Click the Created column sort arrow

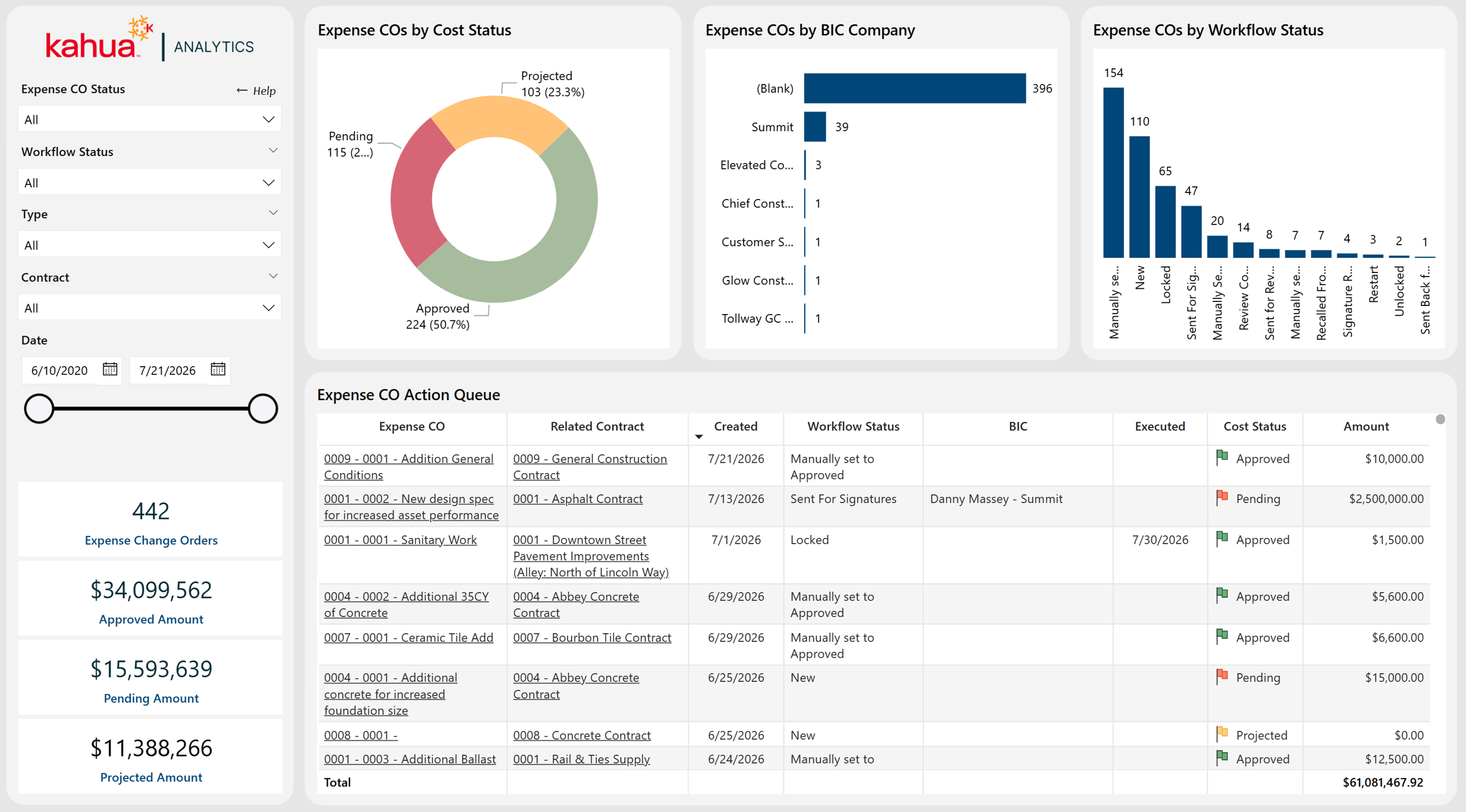[x=699, y=437]
